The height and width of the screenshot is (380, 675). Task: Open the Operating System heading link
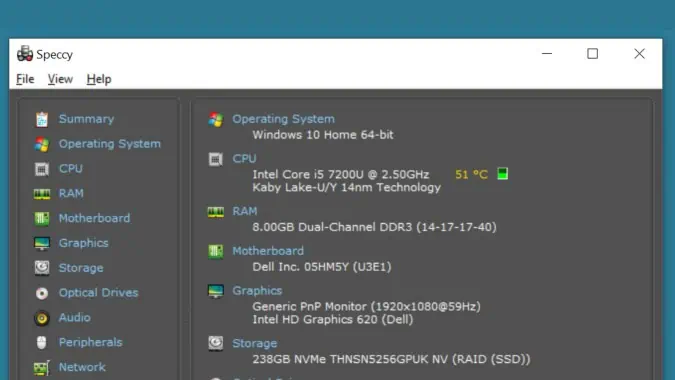coord(283,119)
